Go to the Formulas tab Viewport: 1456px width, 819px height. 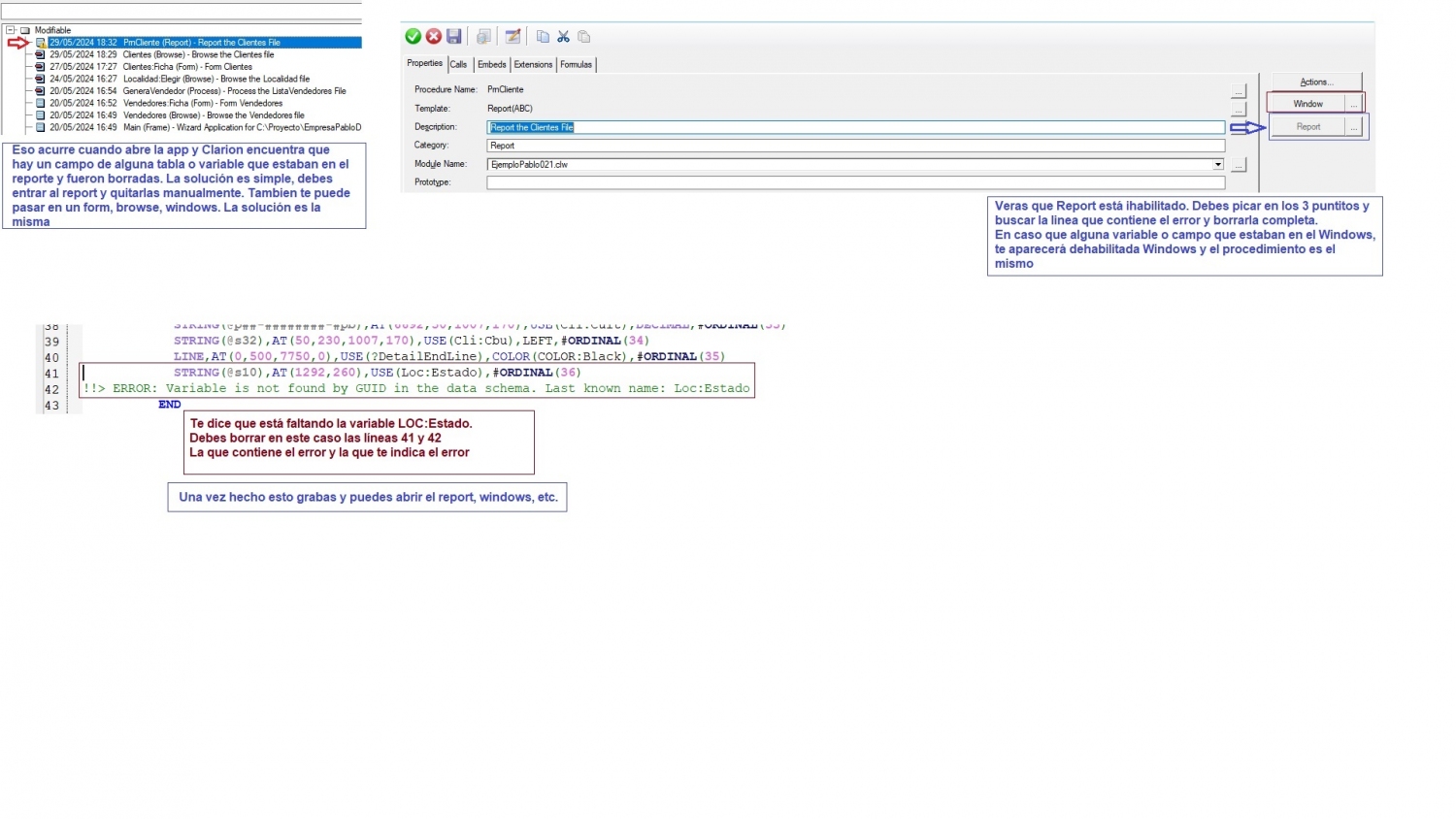576,65
